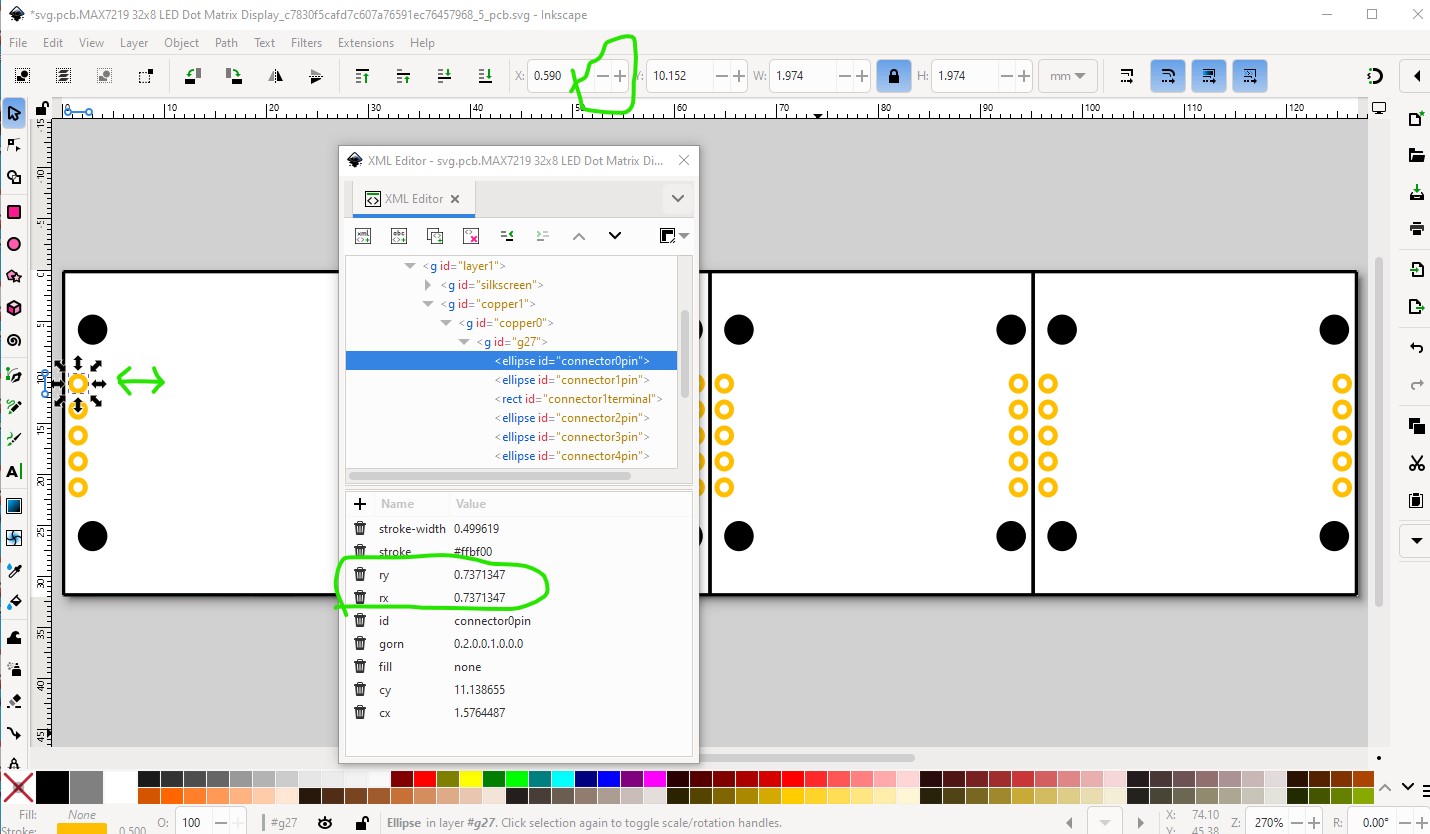Click Flip horizontally toolbar icon
This screenshot has height=834, width=1430.
pos(276,76)
